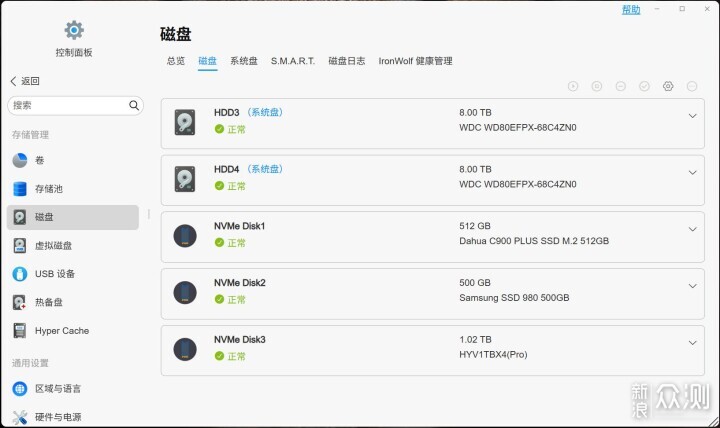Click the stop toolbar icon
Screen dimensions: 720x428
point(596,86)
